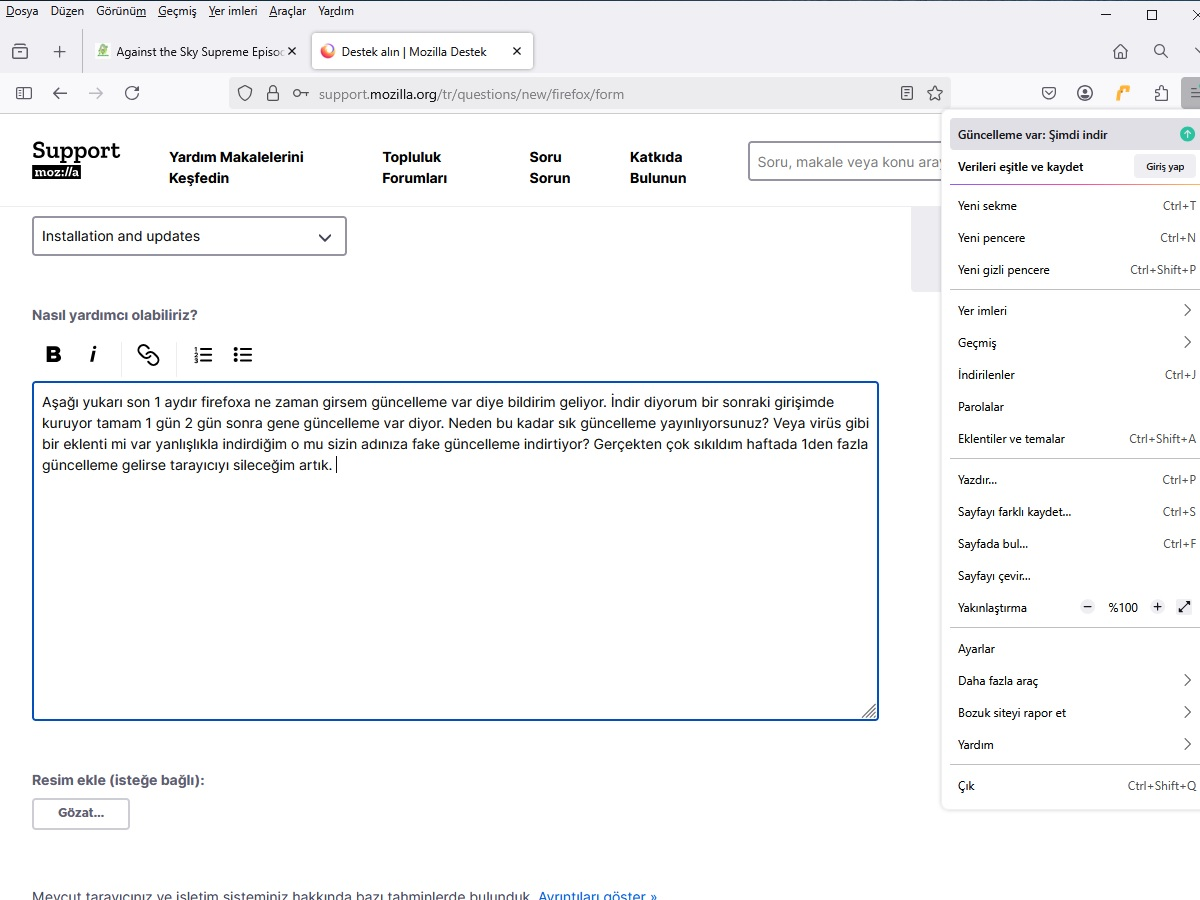The height and width of the screenshot is (900, 1200).
Task: Expand Bozuk siteyi rapor et submenu
Action: 1075,713
